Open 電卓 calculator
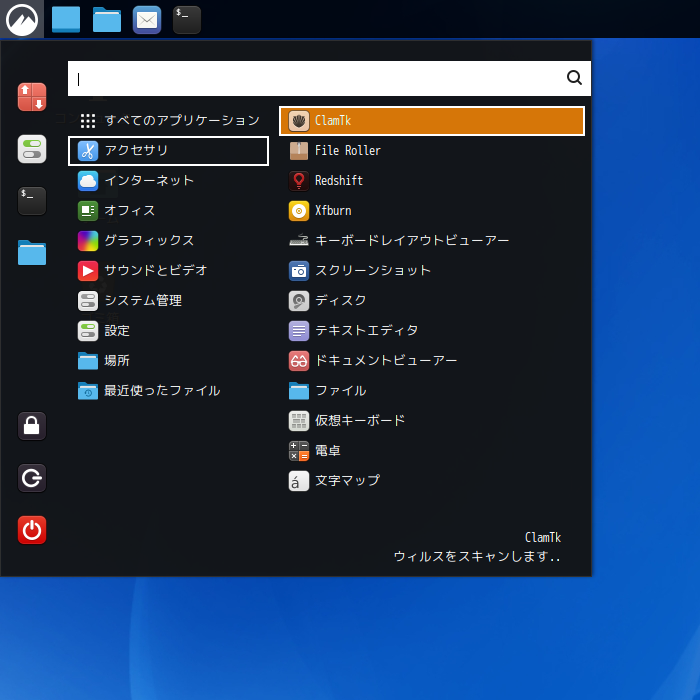Screen dimensions: 700x700 point(432,450)
